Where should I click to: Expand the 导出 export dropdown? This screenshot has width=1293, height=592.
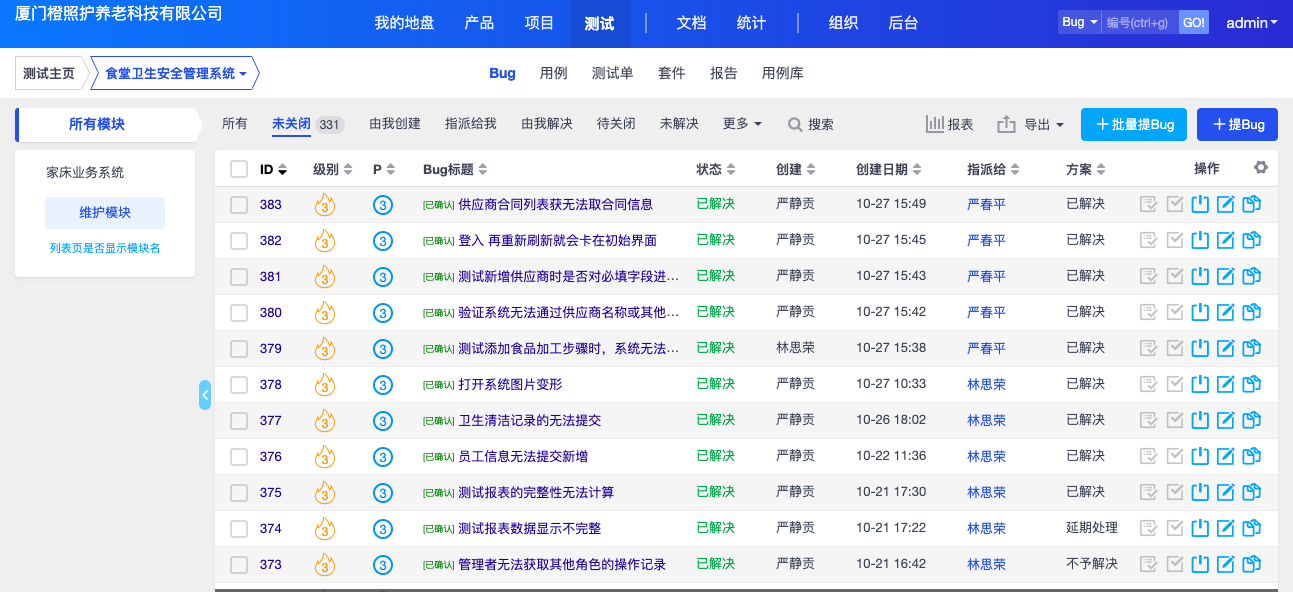pos(1031,125)
